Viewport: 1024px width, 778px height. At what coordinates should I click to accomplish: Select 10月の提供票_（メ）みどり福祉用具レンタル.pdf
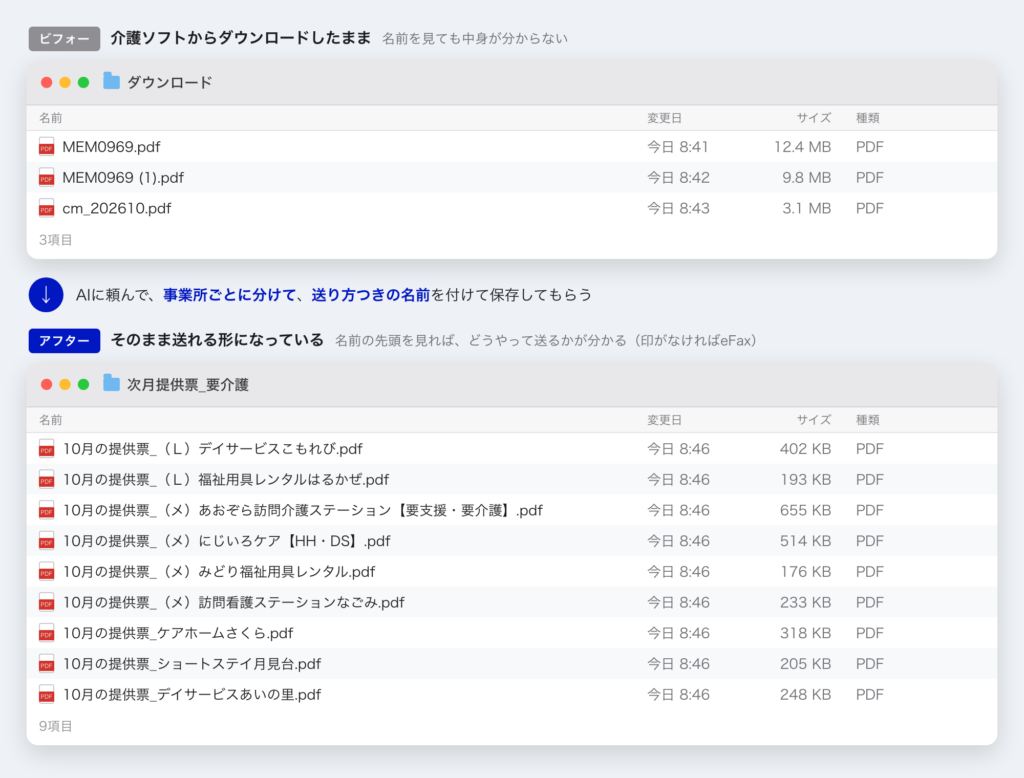(x=219, y=572)
